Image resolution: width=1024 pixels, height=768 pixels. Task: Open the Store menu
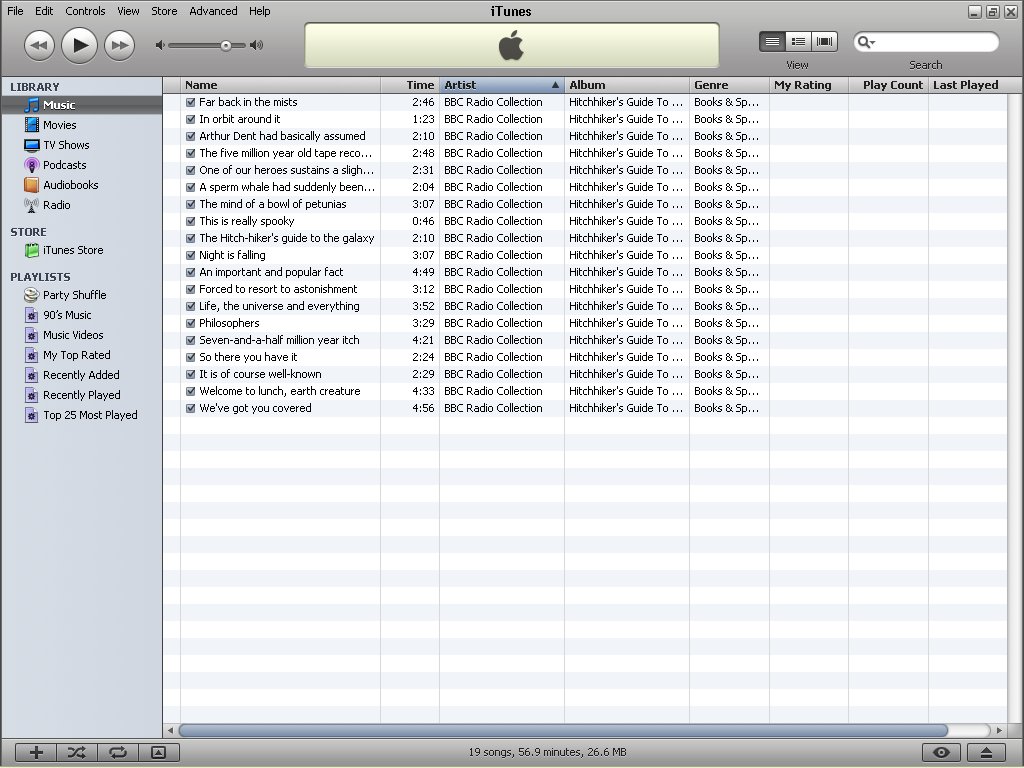[164, 11]
